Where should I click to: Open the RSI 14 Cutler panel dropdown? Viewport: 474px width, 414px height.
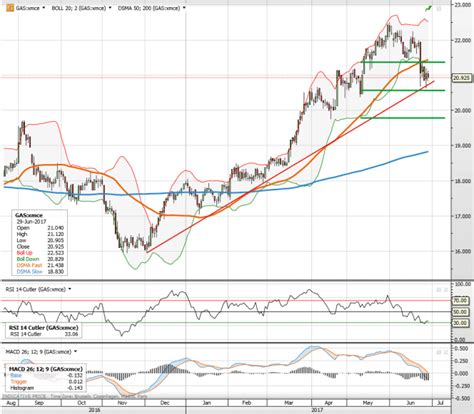[x=70, y=289]
